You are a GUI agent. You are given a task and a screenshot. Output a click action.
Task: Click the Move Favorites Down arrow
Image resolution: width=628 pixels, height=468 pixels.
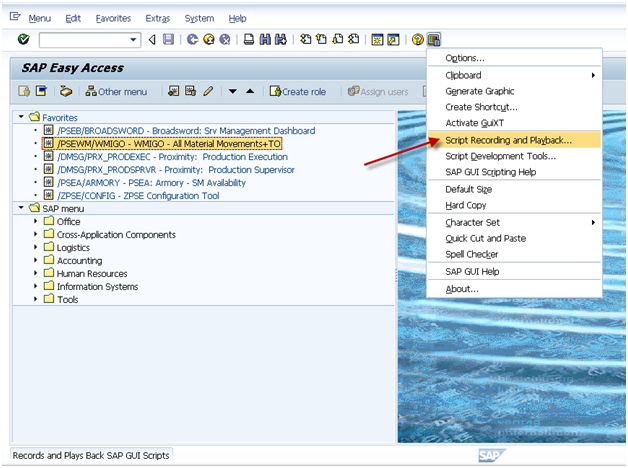(x=232, y=91)
